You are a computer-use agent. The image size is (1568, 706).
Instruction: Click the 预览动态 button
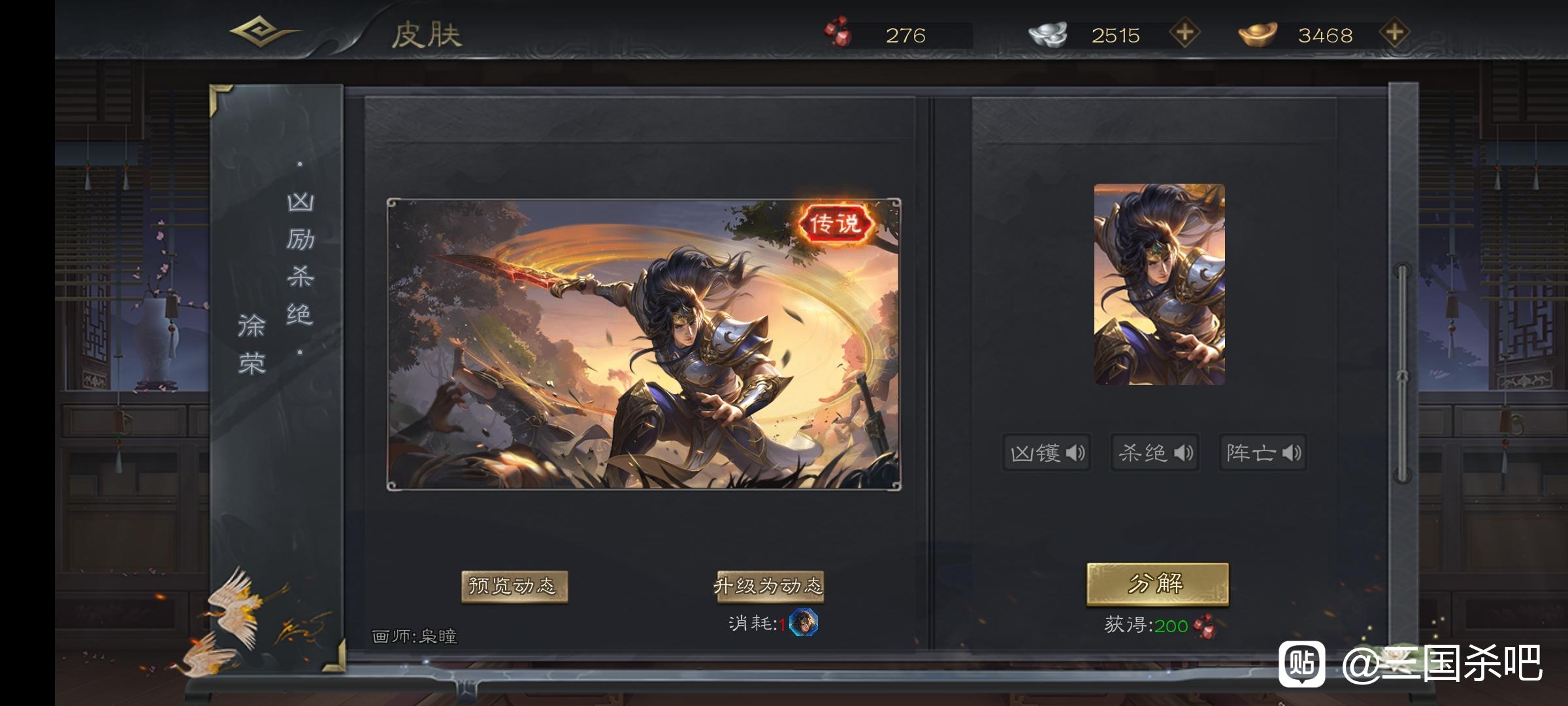(514, 586)
